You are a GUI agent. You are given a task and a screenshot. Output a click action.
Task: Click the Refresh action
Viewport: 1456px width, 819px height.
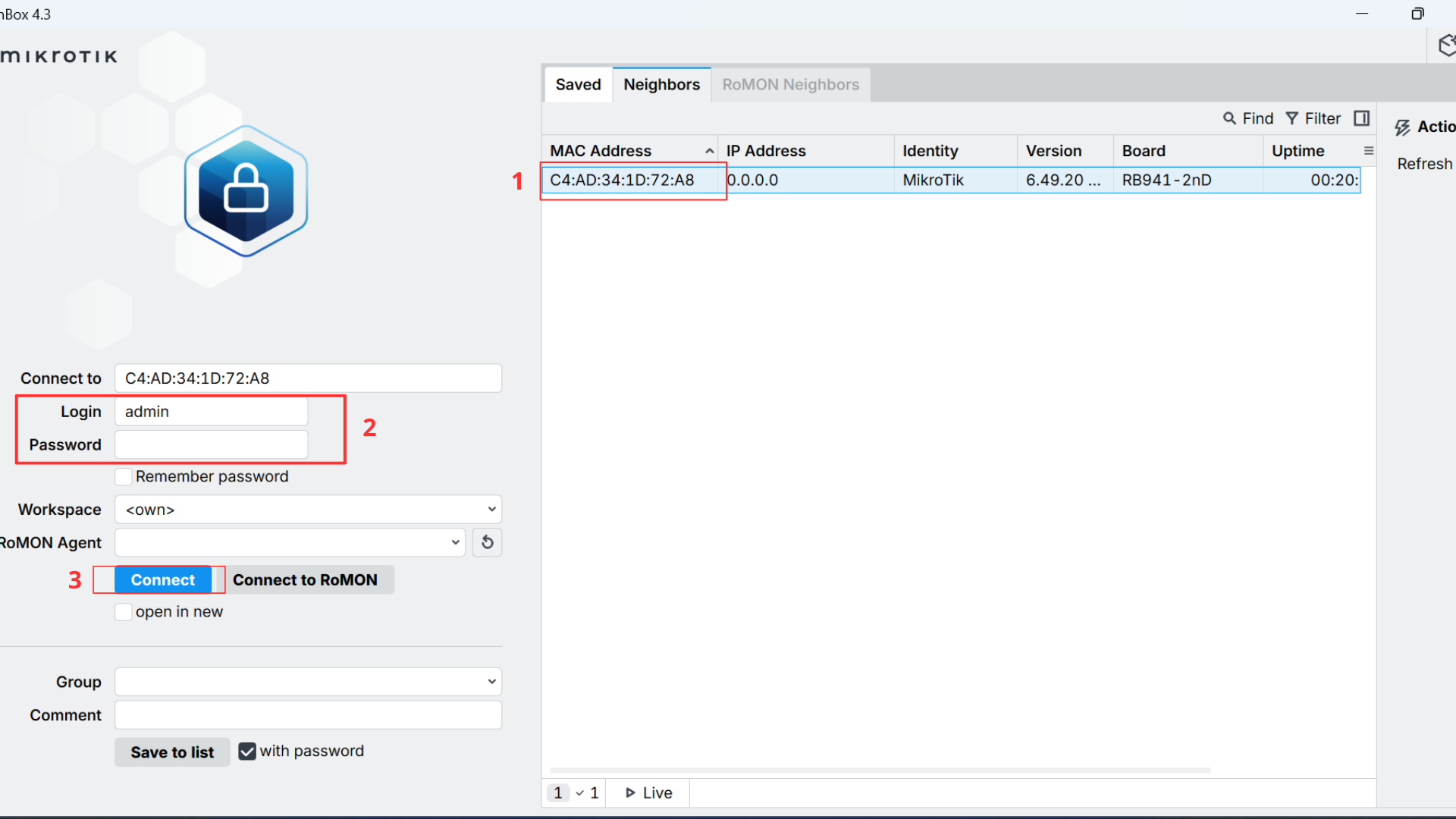click(1425, 164)
